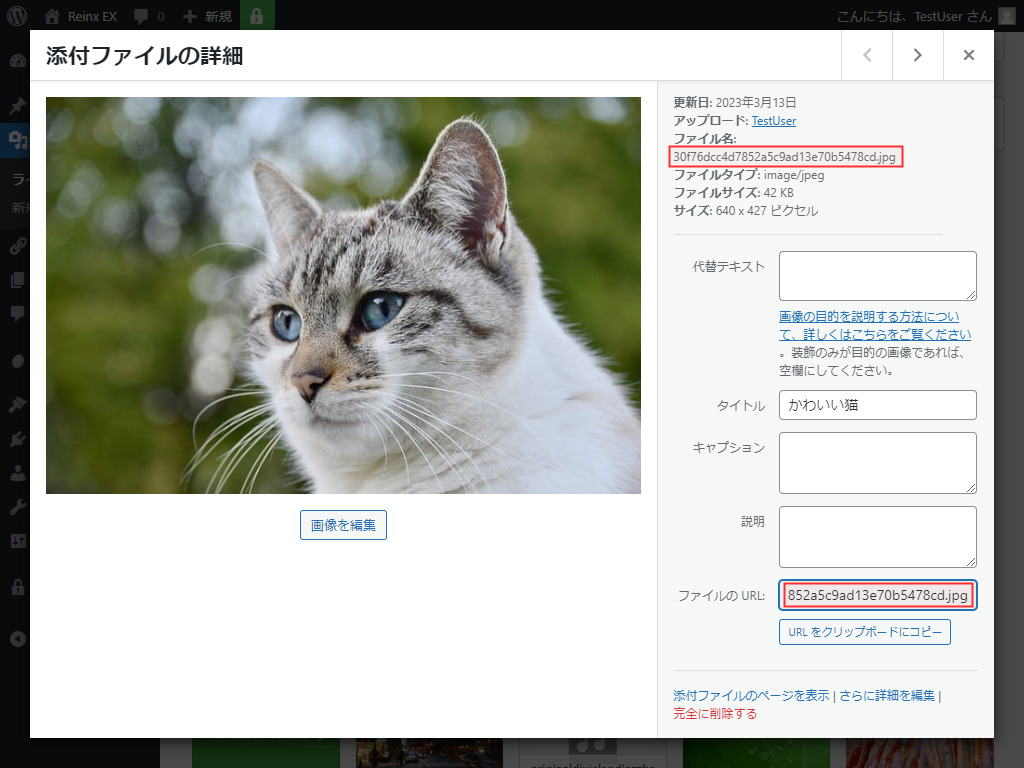Open the Pages icon in sidebar
This screenshot has width=1024, height=768.
18,280
